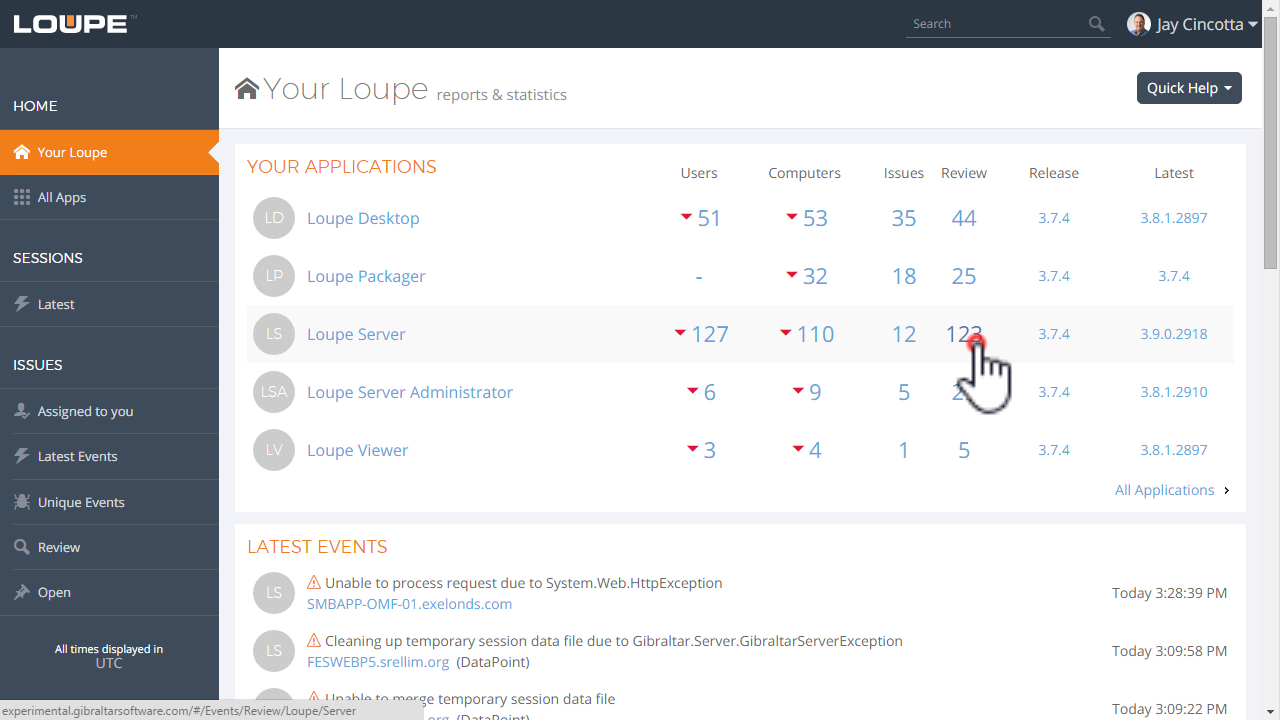Open Loupe Packager computers count 32
The image size is (1280, 720).
(x=815, y=276)
